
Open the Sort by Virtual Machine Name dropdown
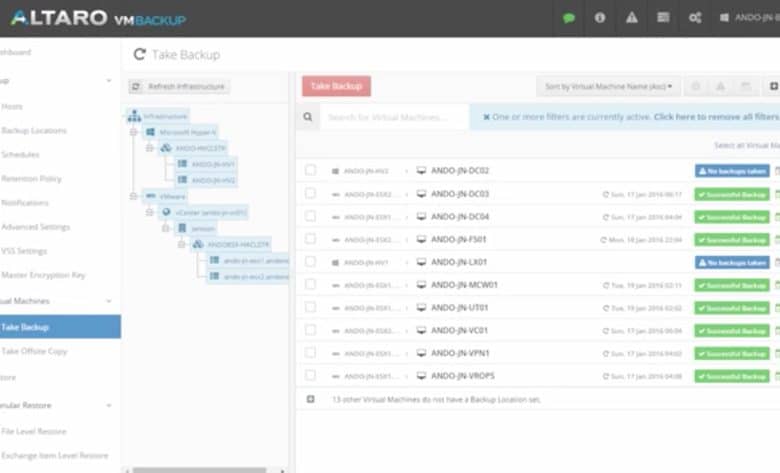[608, 87]
